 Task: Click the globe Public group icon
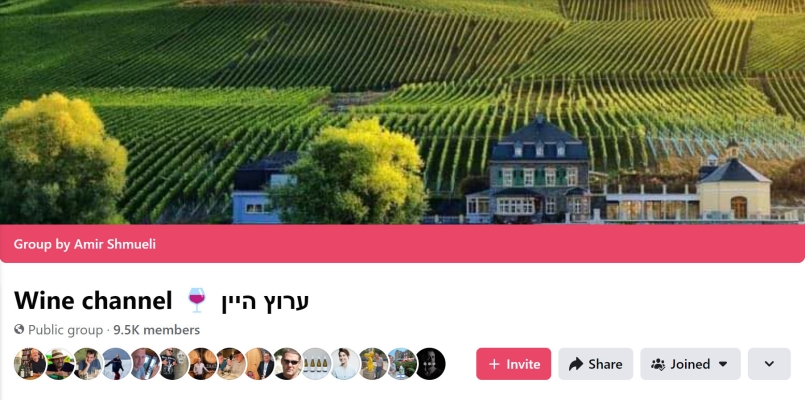pyautogui.click(x=20, y=330)
